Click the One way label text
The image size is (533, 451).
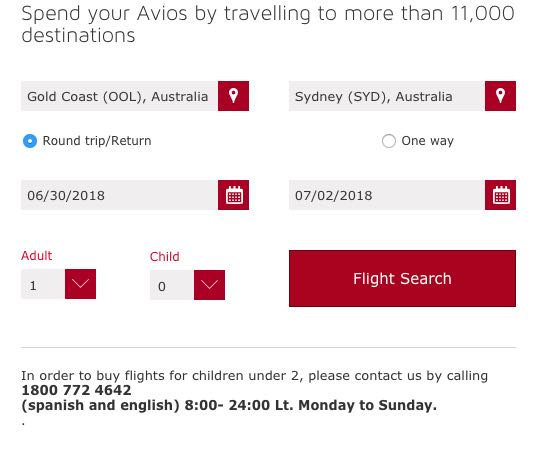tap(428, 141)
